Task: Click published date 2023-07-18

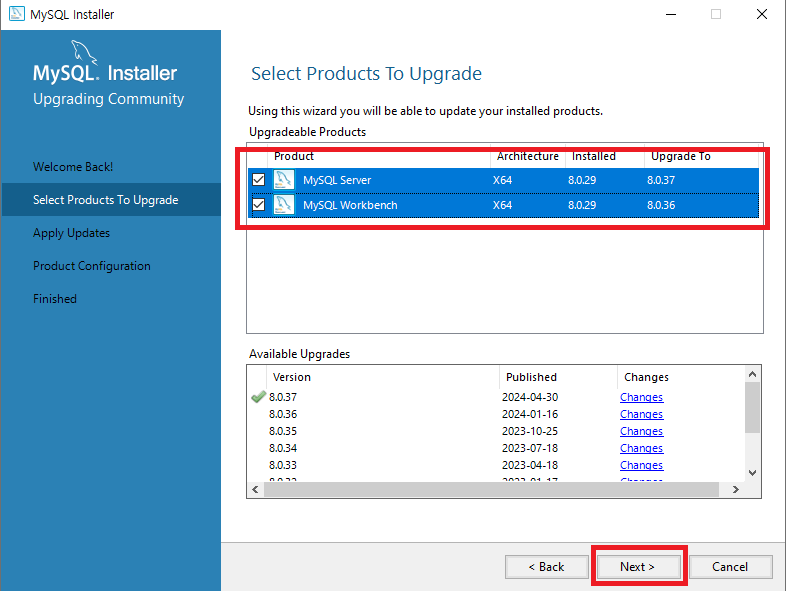Action: pos(530,448)
